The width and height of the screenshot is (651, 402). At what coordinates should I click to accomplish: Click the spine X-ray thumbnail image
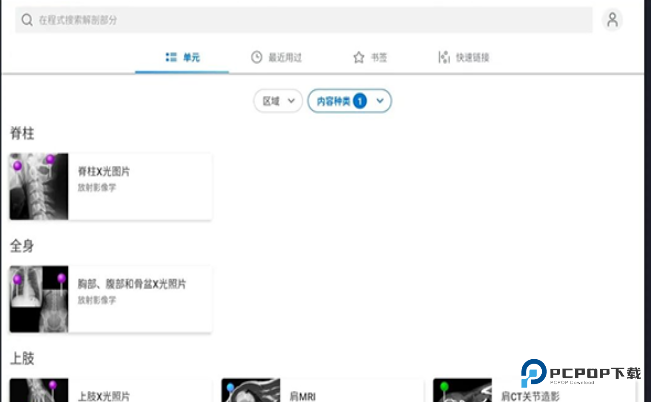point(39,186)
